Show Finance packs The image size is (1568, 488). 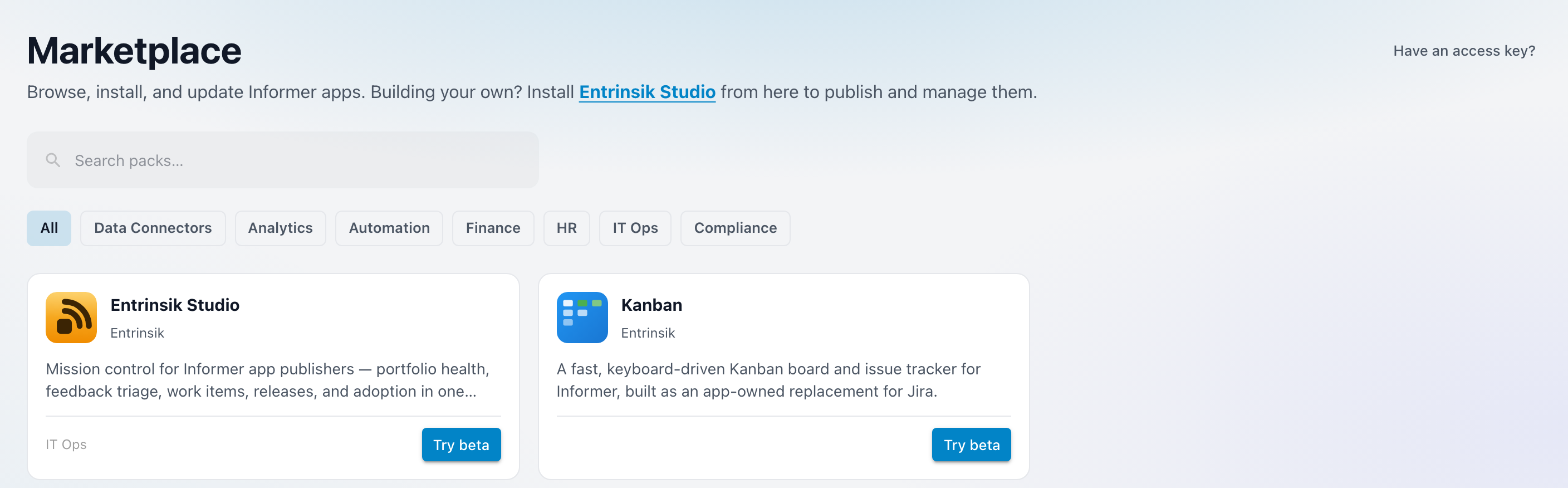tap(493, 228)
